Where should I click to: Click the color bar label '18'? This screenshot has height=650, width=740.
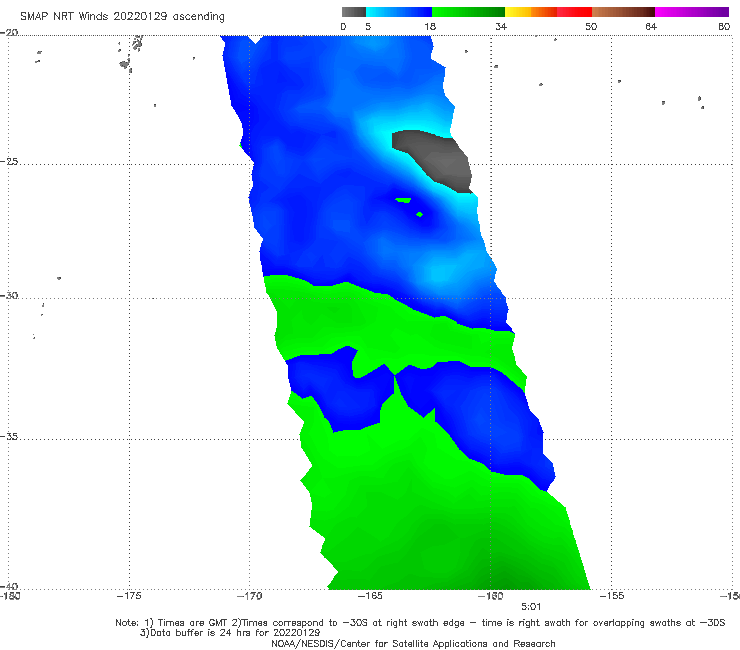pyautogui.click(x=430, y=26)
